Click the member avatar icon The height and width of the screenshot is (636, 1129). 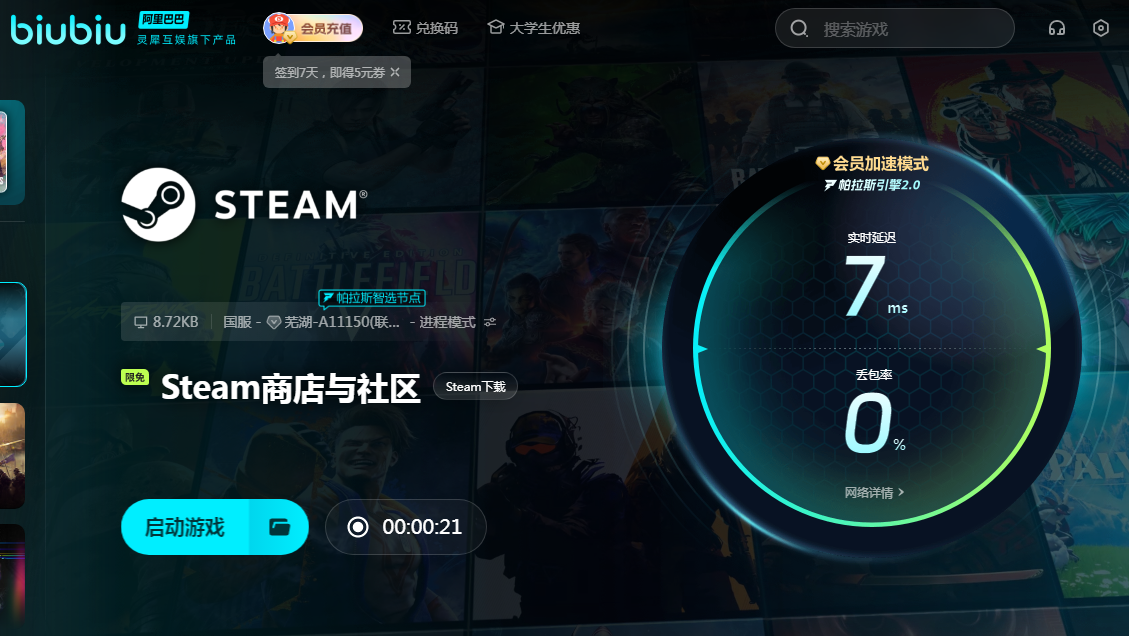click(278, 28)
